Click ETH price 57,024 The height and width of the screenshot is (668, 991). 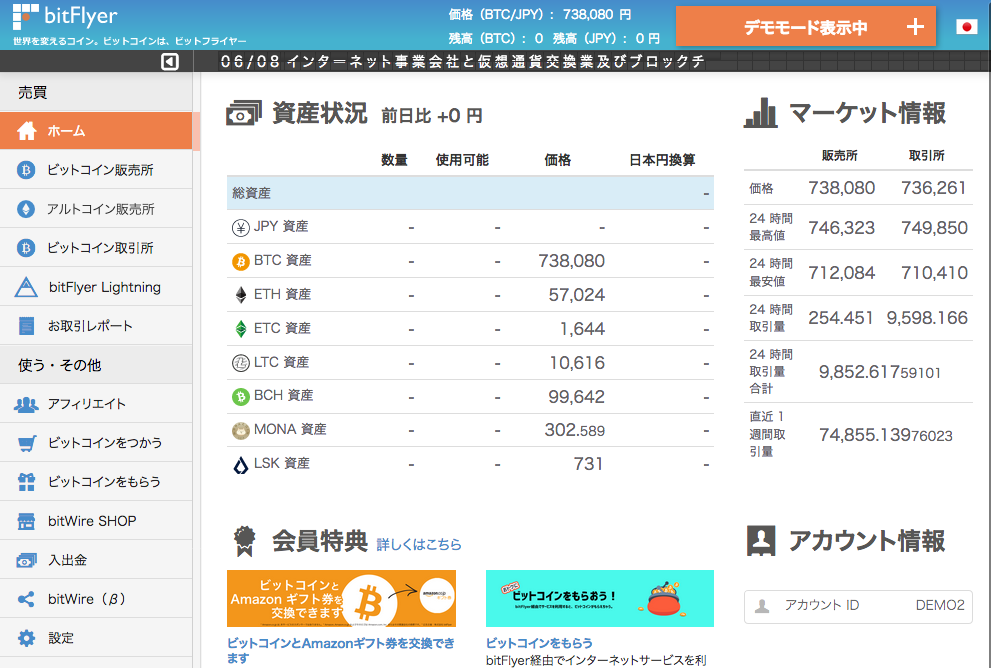pos(576,295)
